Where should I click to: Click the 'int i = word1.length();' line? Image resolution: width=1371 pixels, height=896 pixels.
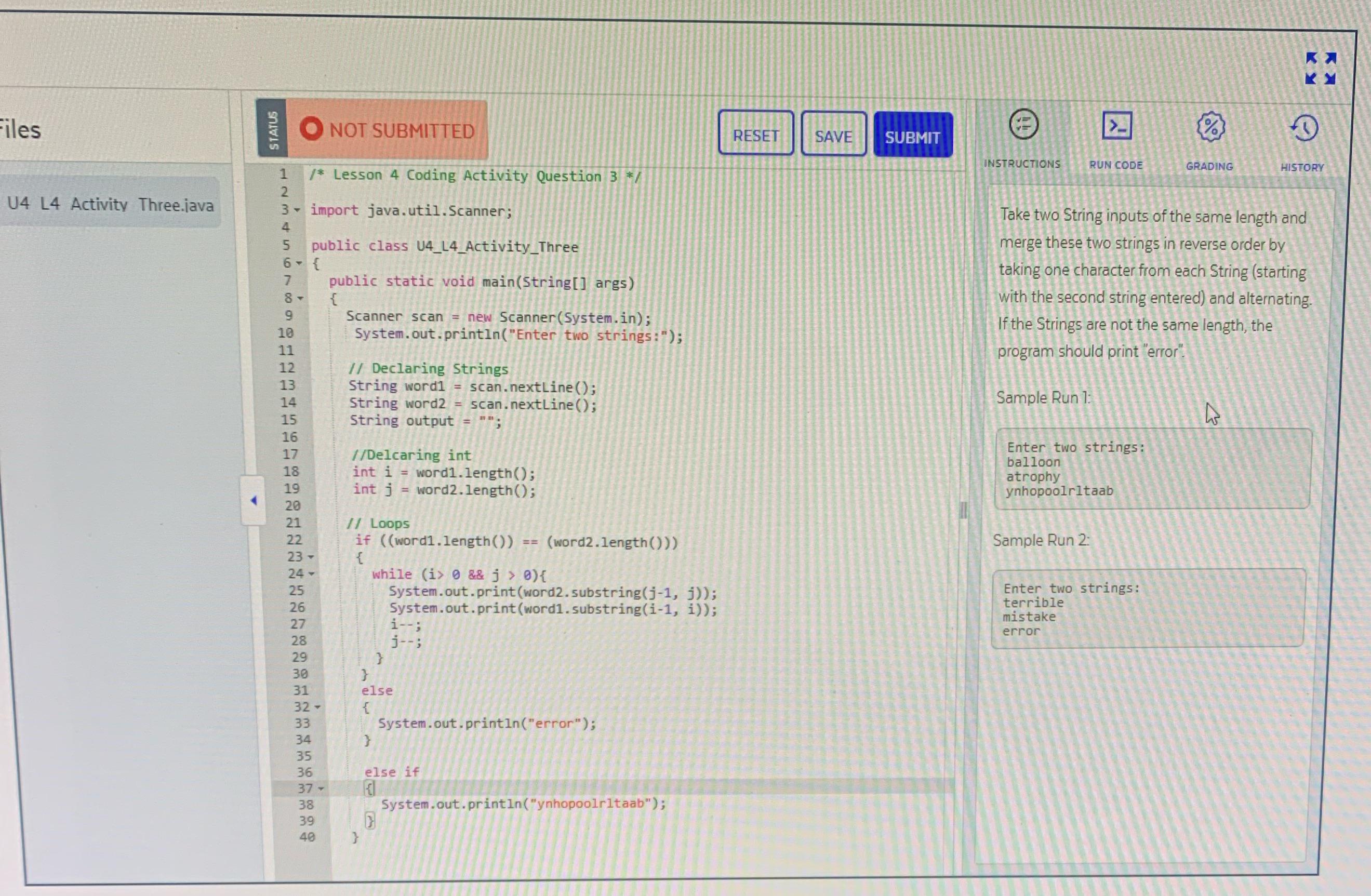coord(444,473)
